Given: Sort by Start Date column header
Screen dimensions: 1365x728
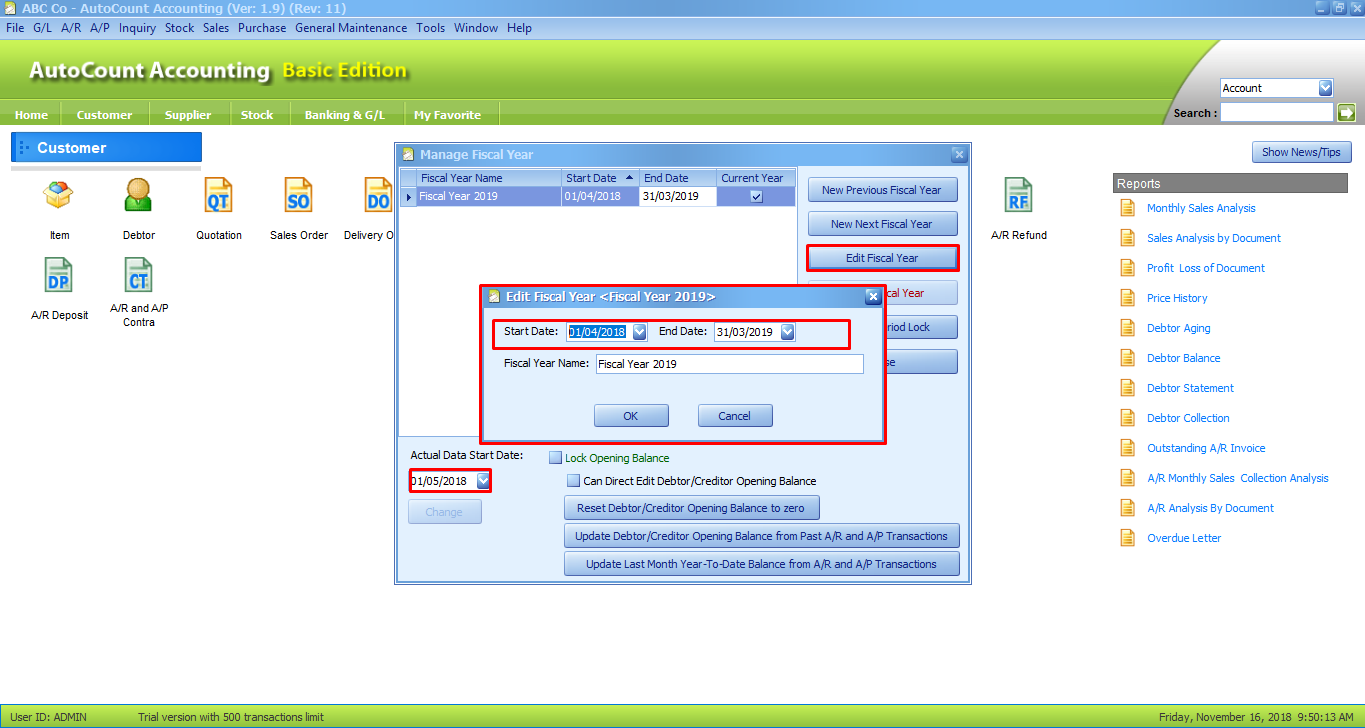Looking at the screenshot, I should pyautogui.click(x=600, y=178).
